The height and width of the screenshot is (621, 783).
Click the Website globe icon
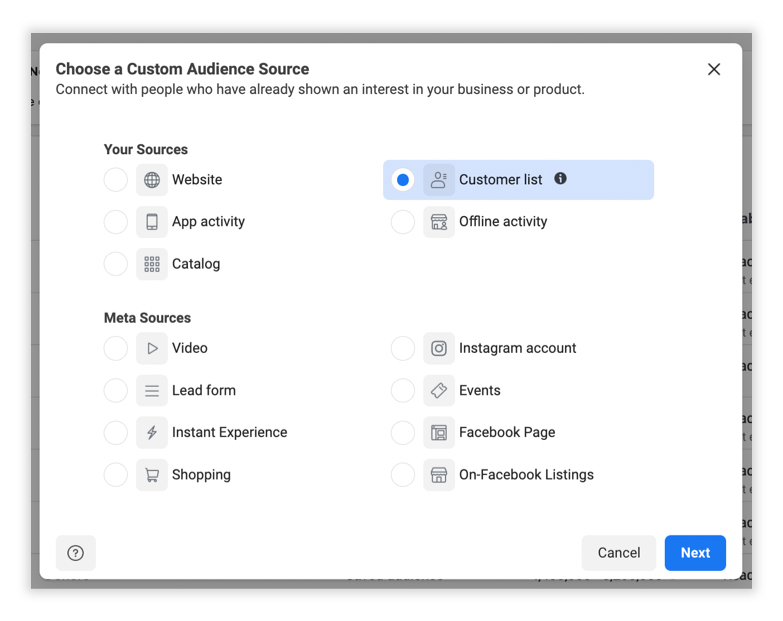tap(152, 180)
